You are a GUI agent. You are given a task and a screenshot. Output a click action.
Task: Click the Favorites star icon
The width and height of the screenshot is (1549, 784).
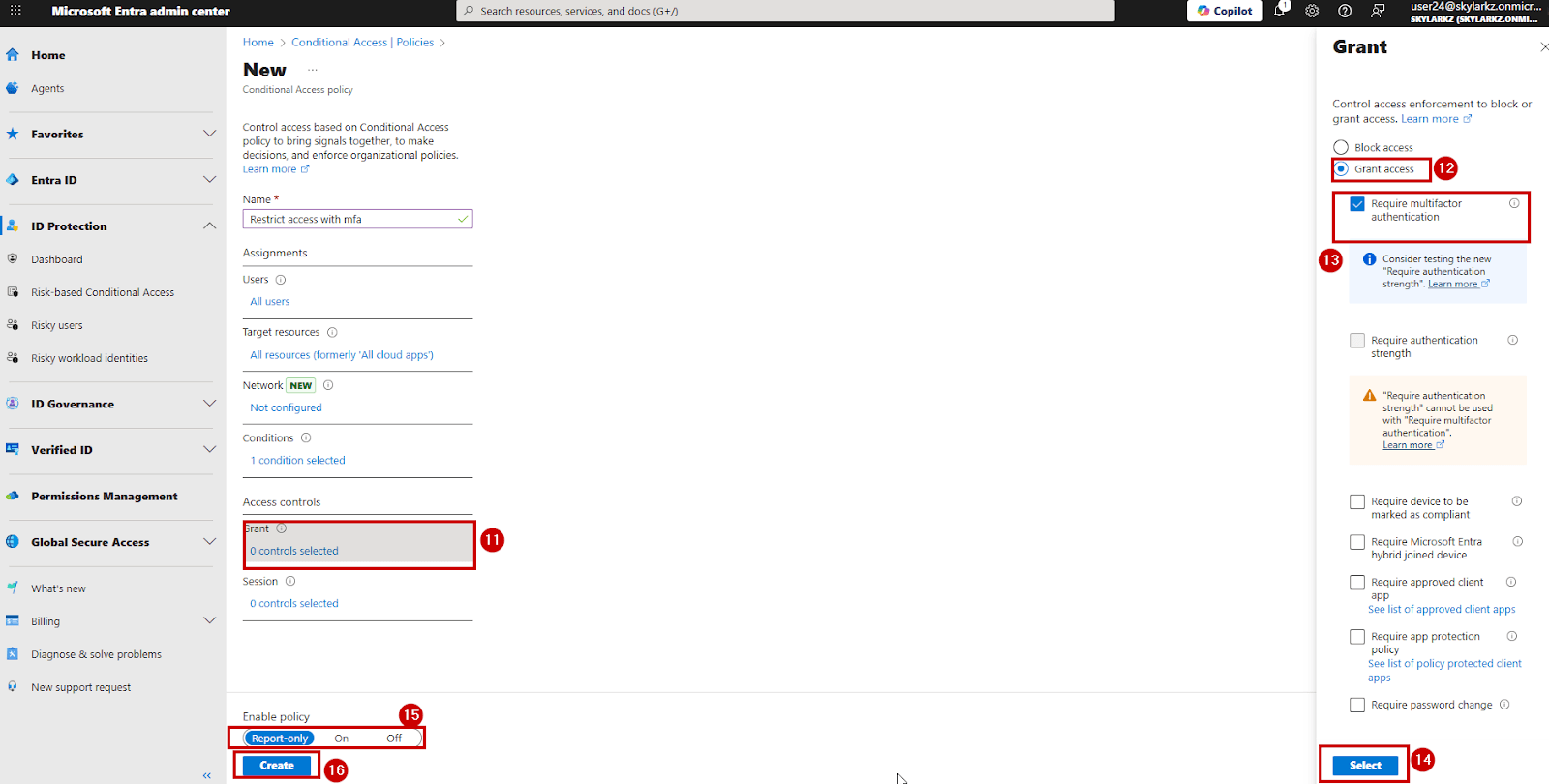pos(13,134)
